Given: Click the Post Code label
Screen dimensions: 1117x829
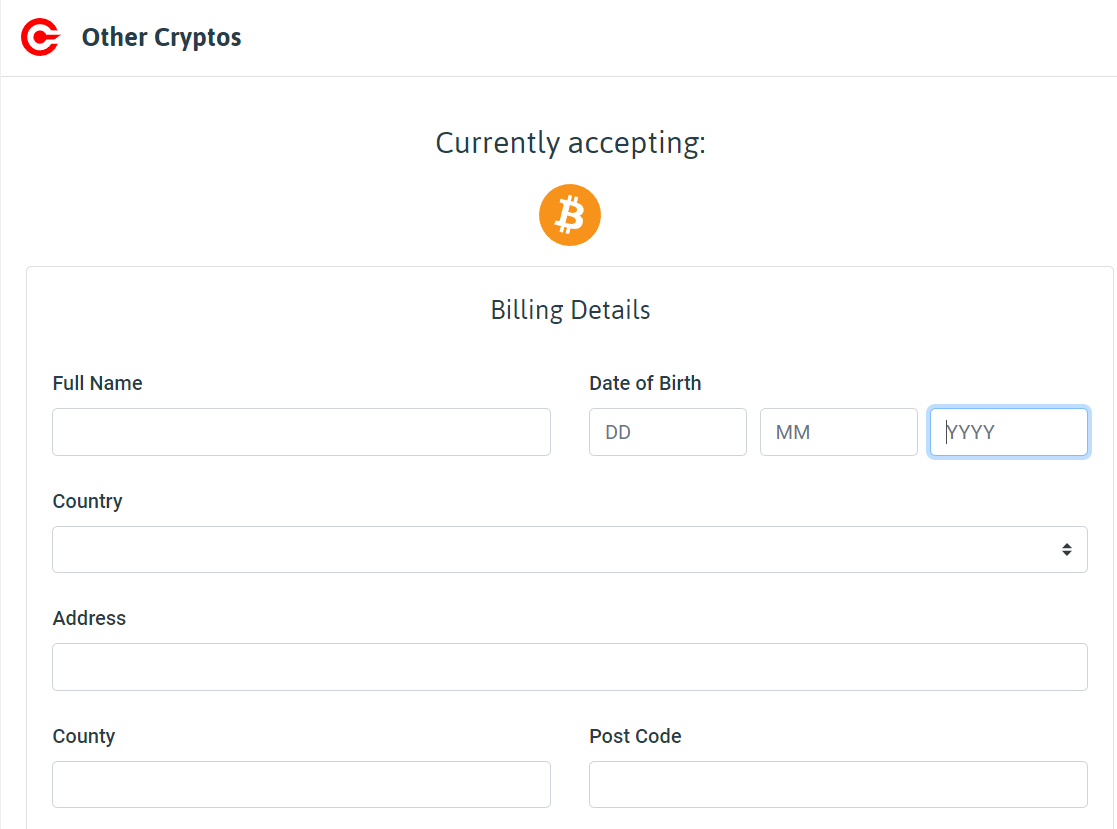Looking at the screenshot, I should pyautogui.click(x=635, y=736).
